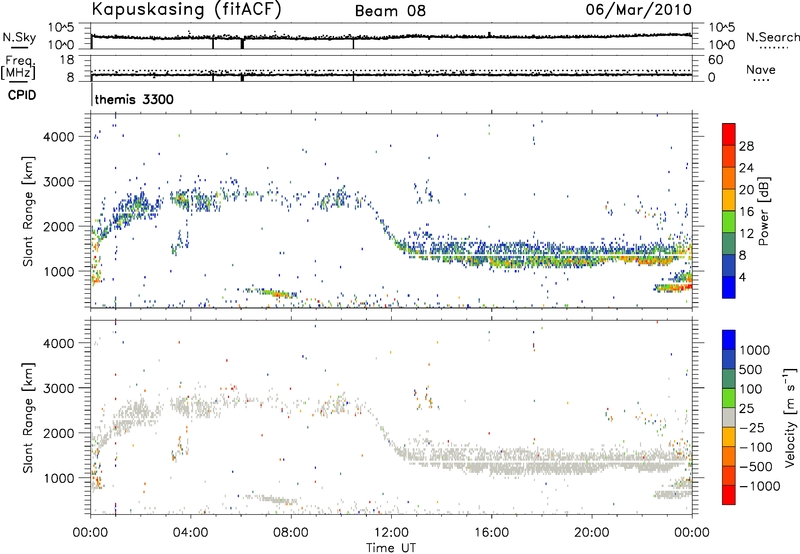
Task: Click the '-1000' tick on Velocity colorbar
Action: coord(759,486)
